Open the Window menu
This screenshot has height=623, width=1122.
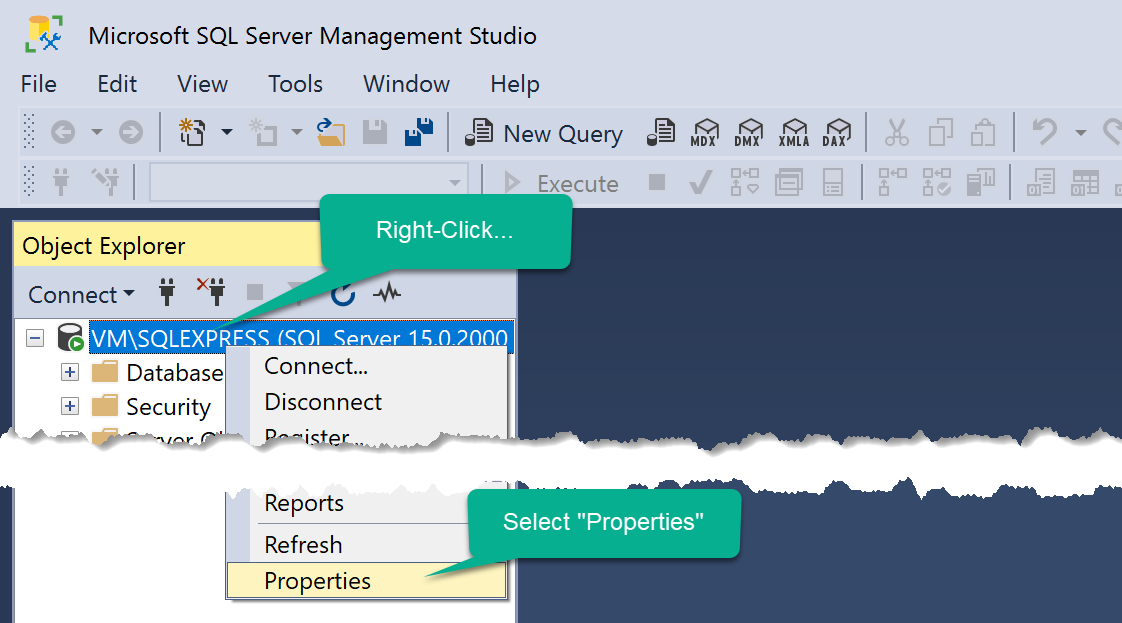pyautogui.click(x=406, y=84)
